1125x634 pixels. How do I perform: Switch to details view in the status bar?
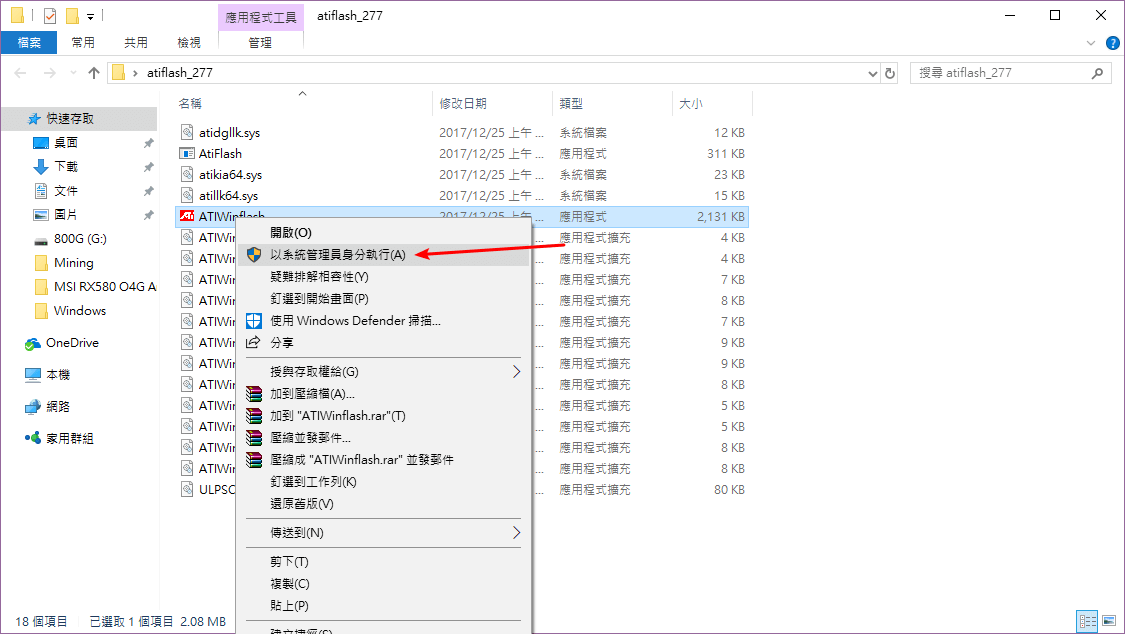click(x=1088, y=621)
